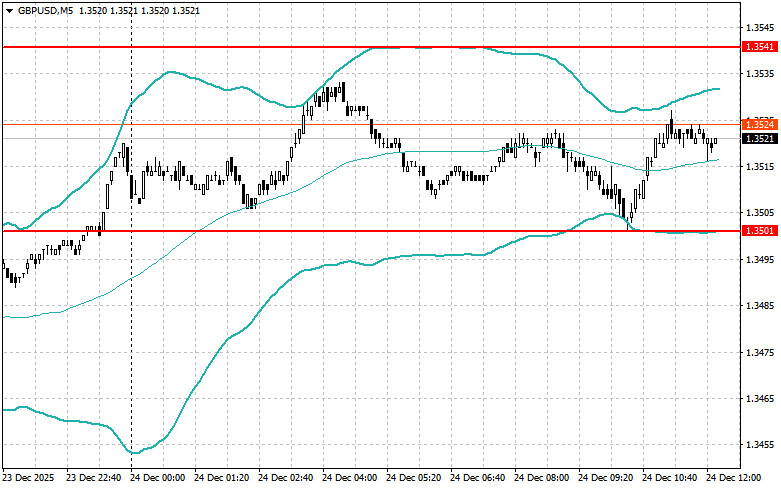Select the orange 1.3524 price level label
The width and height of the screenshot is (781, 489).
pos(759,124)
